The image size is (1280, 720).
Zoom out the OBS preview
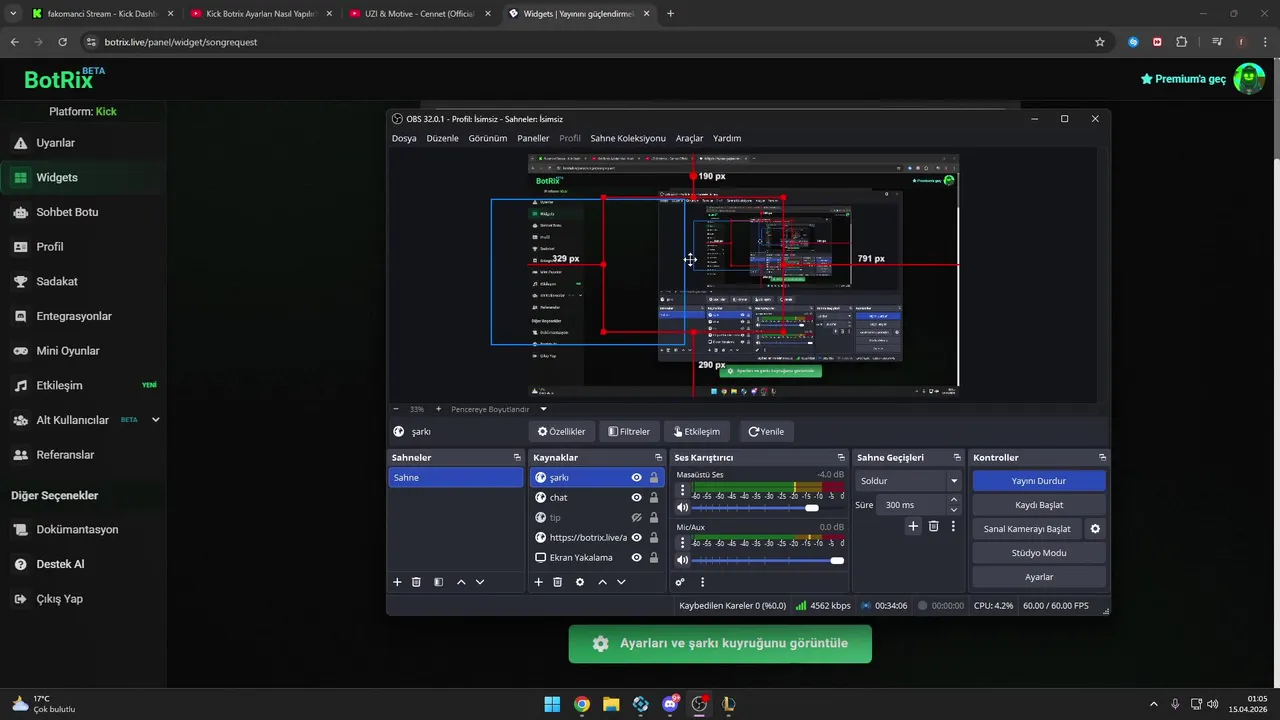(x=396, y=409)
